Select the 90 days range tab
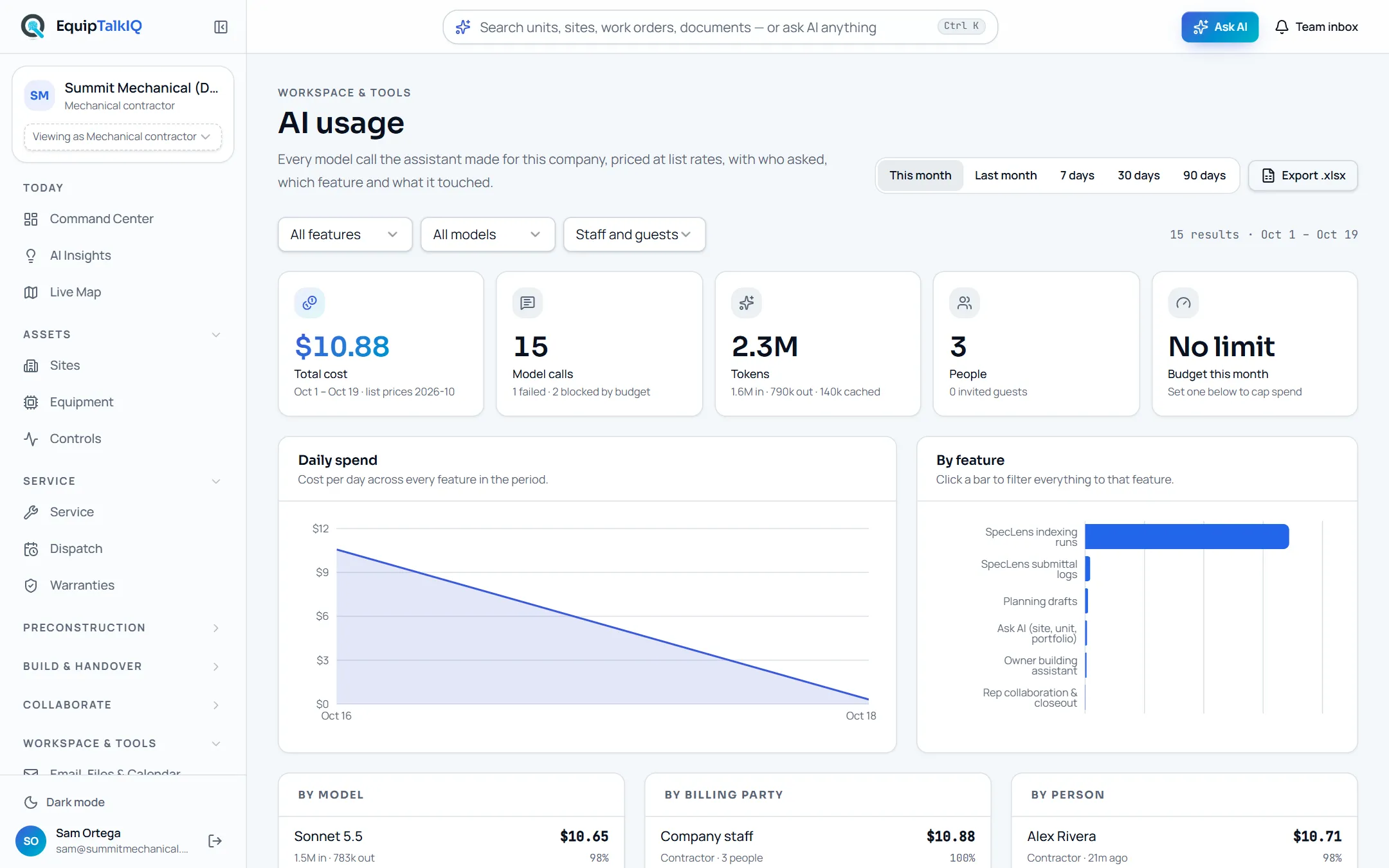The image size is (1389, 868). tap(1204, 176)
